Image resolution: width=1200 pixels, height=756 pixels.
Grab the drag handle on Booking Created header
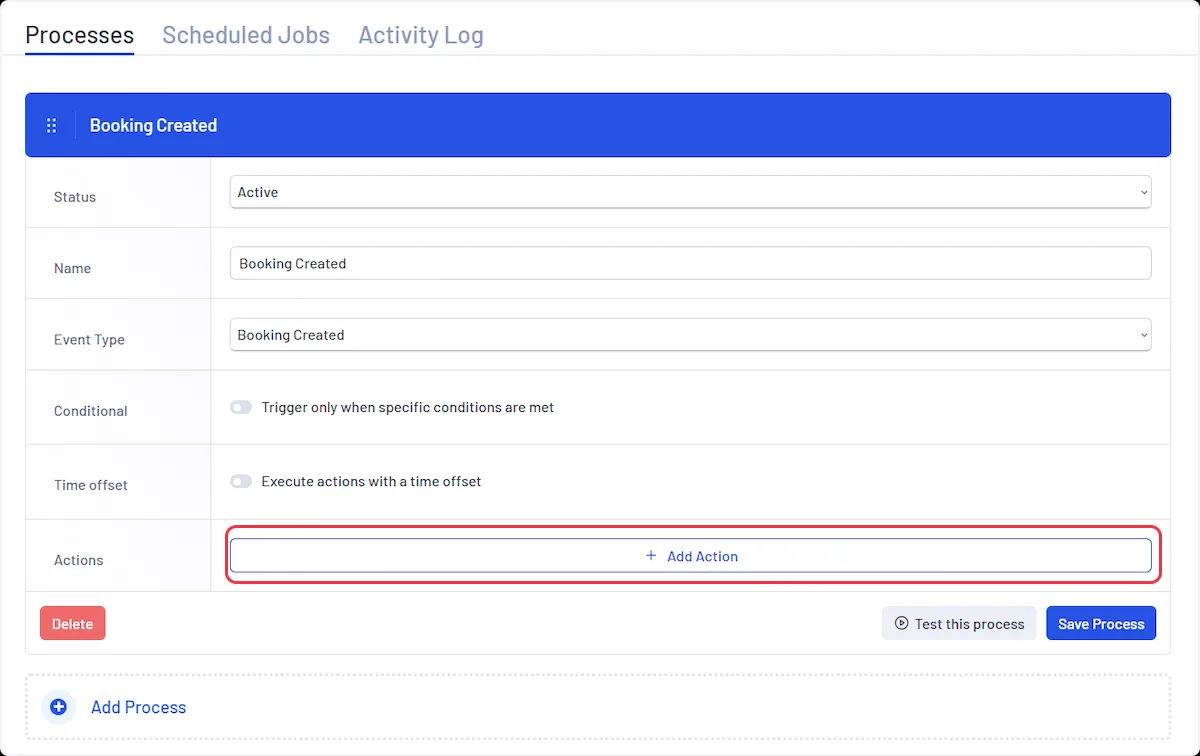click(52, 126)
